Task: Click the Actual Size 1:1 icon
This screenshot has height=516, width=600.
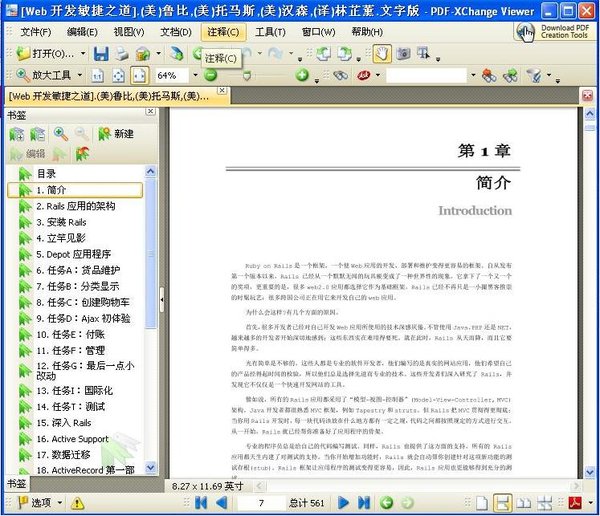Action: pyautogui.click(x=98, y=76)
